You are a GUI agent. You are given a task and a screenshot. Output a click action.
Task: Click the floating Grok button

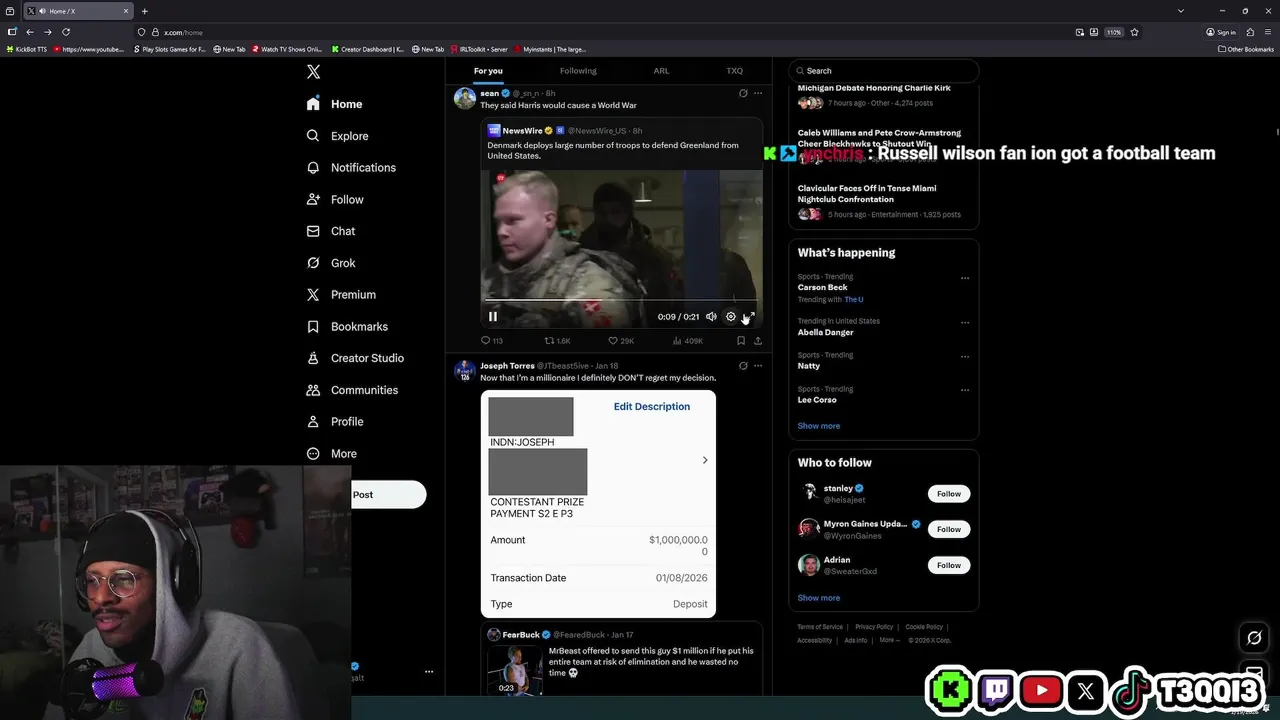pos(1254,638)
